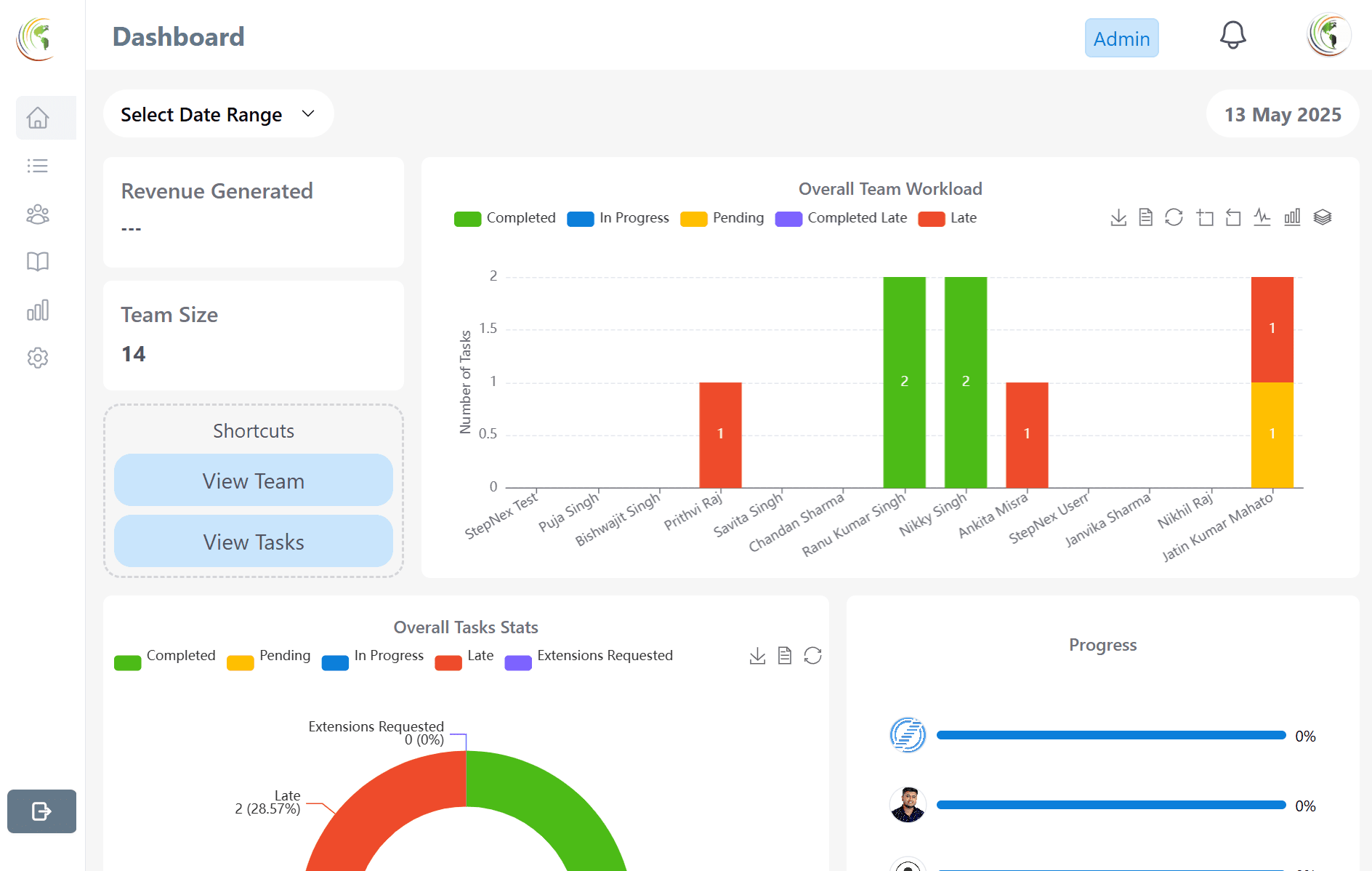Screen dimensions: 1372x871
Task: Click the View Tasks shortcut button
Action: pos(254,542)
